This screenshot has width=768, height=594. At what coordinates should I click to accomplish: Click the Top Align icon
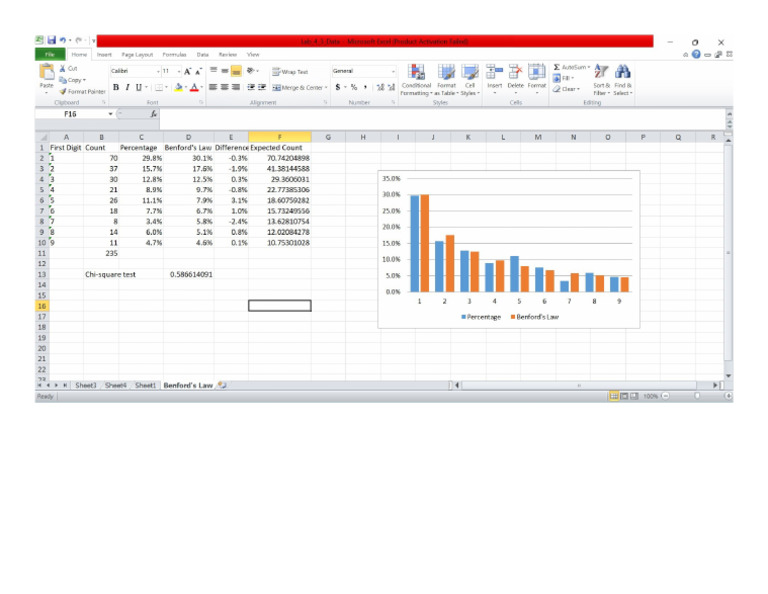point(214,71)
